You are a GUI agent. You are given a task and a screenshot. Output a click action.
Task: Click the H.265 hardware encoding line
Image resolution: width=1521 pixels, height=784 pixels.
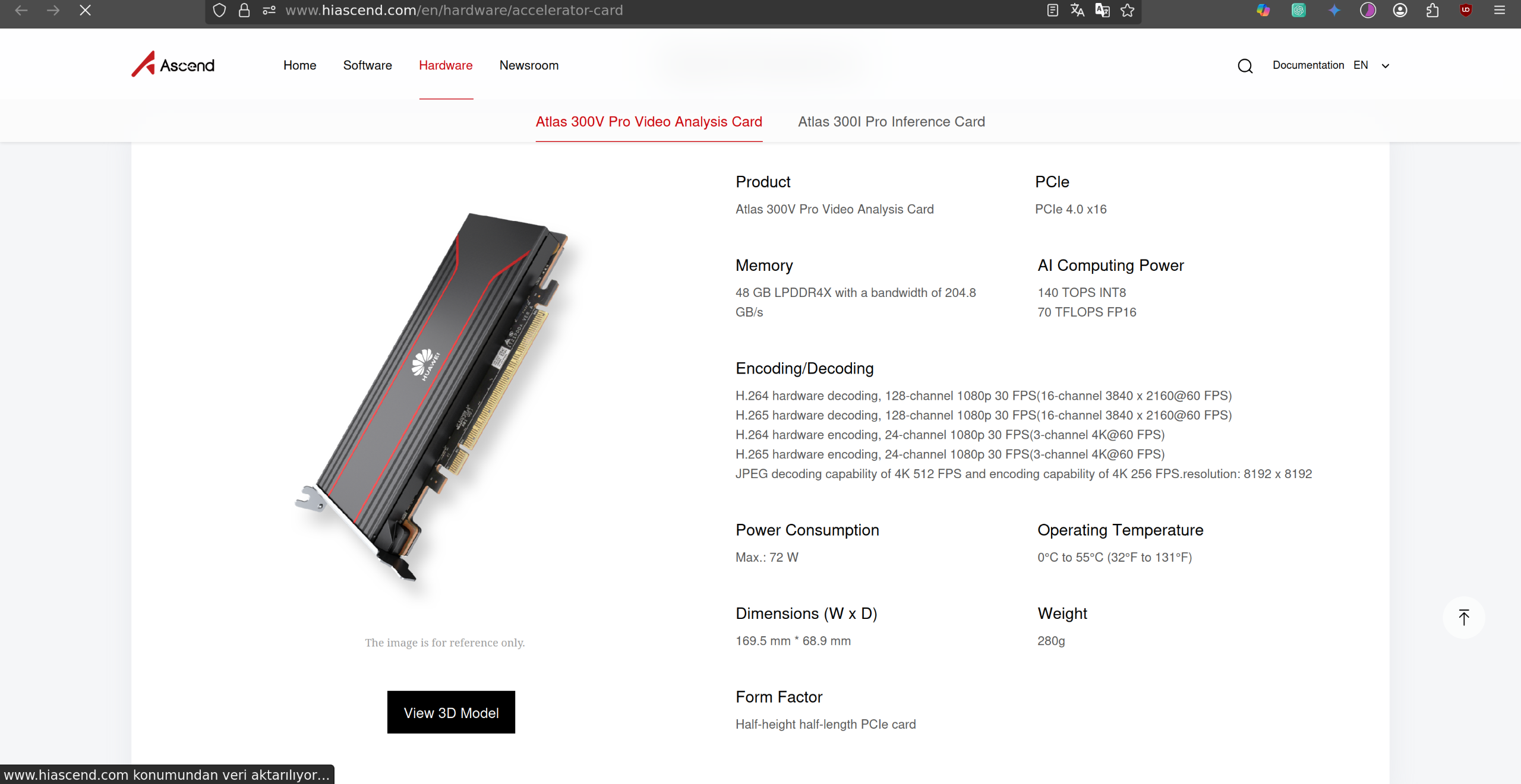[950, 454]
